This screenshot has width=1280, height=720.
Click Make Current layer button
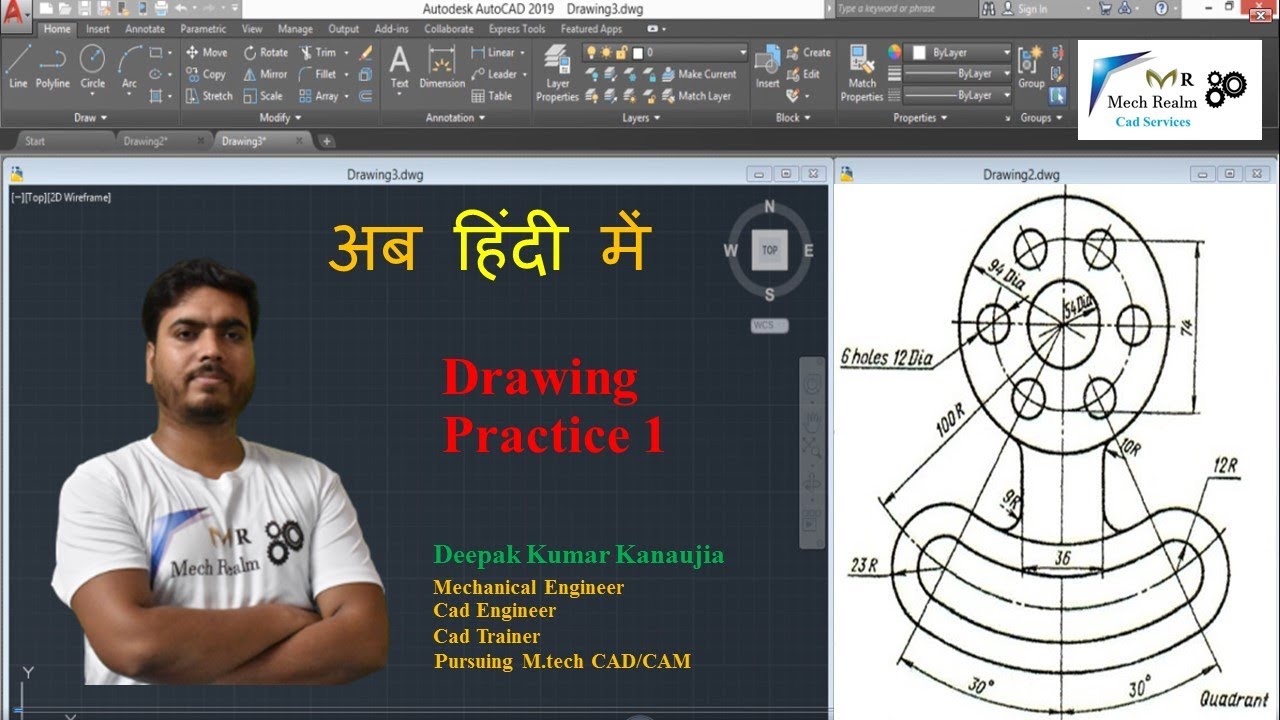coord(699,74)
